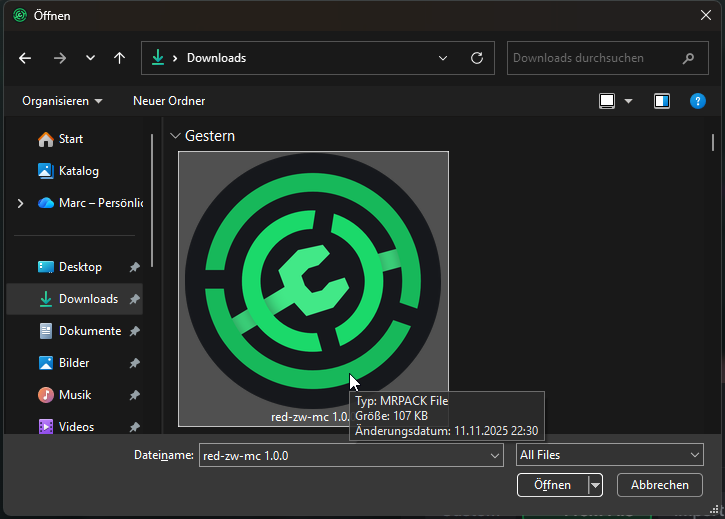Click the navigation pane scrollbar
Screen dimensions: 725x519
(152, 200)
